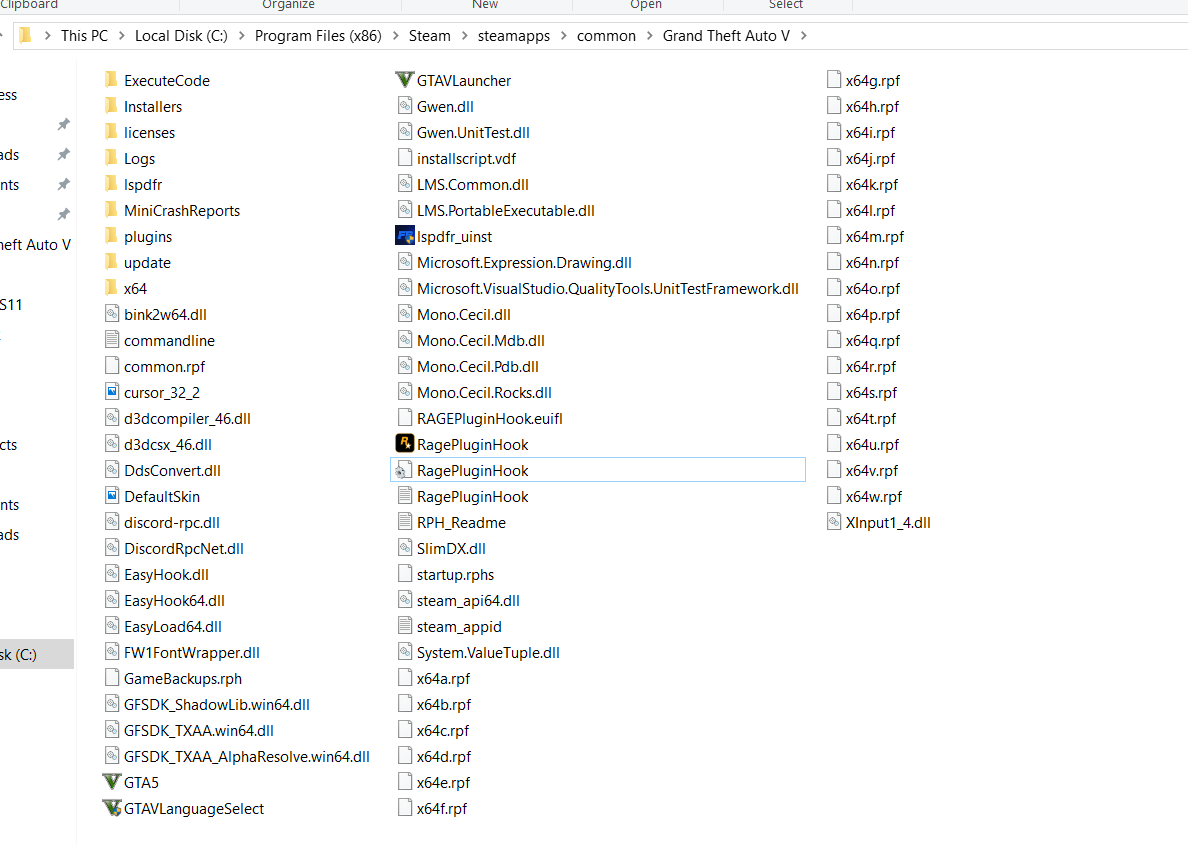The image size is (1188, 854).
Task: Click the address bar folder icon
Action: pos(26,35)
